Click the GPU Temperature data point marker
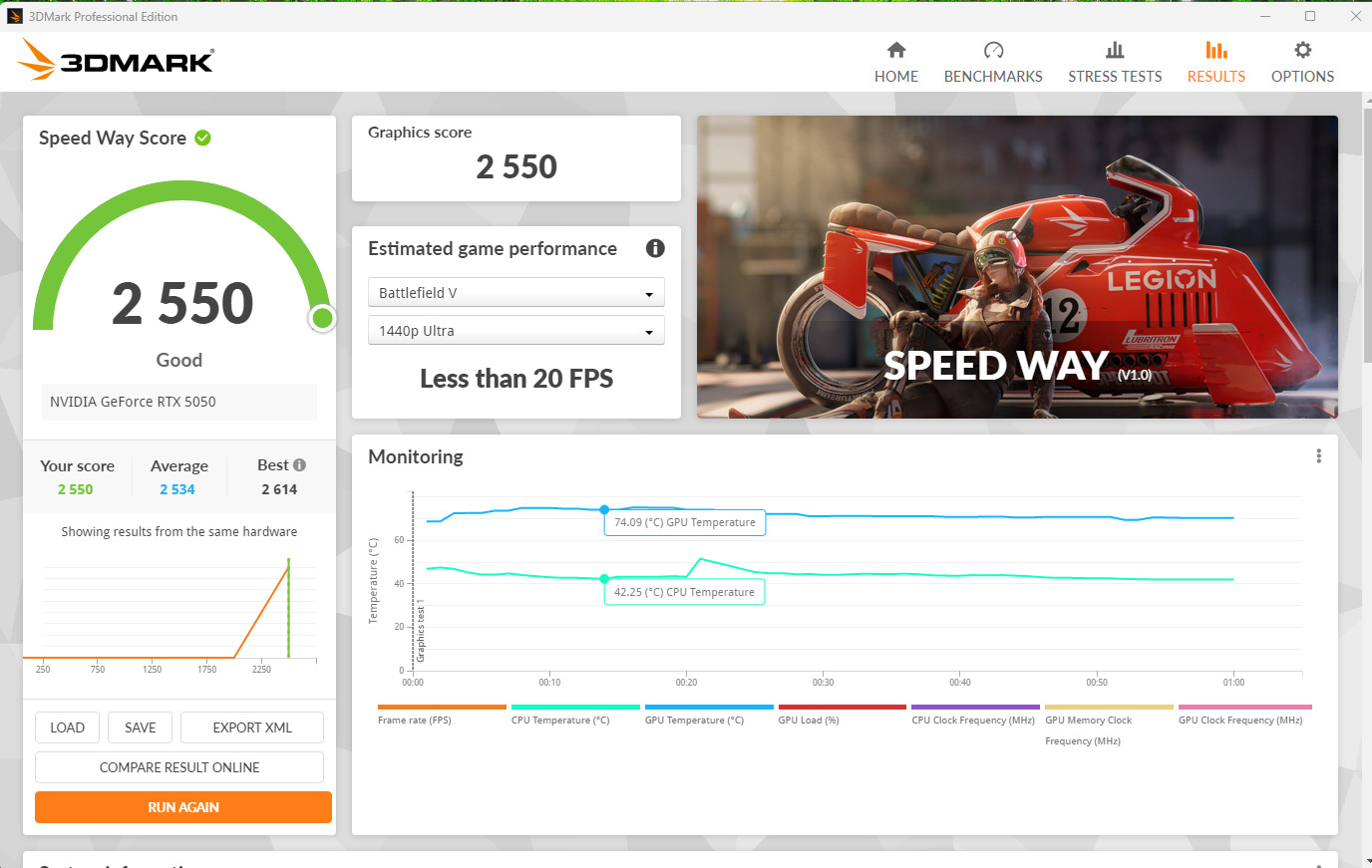Image resolution: width=1372 pixels, height=868 pixels. (604, 509)
